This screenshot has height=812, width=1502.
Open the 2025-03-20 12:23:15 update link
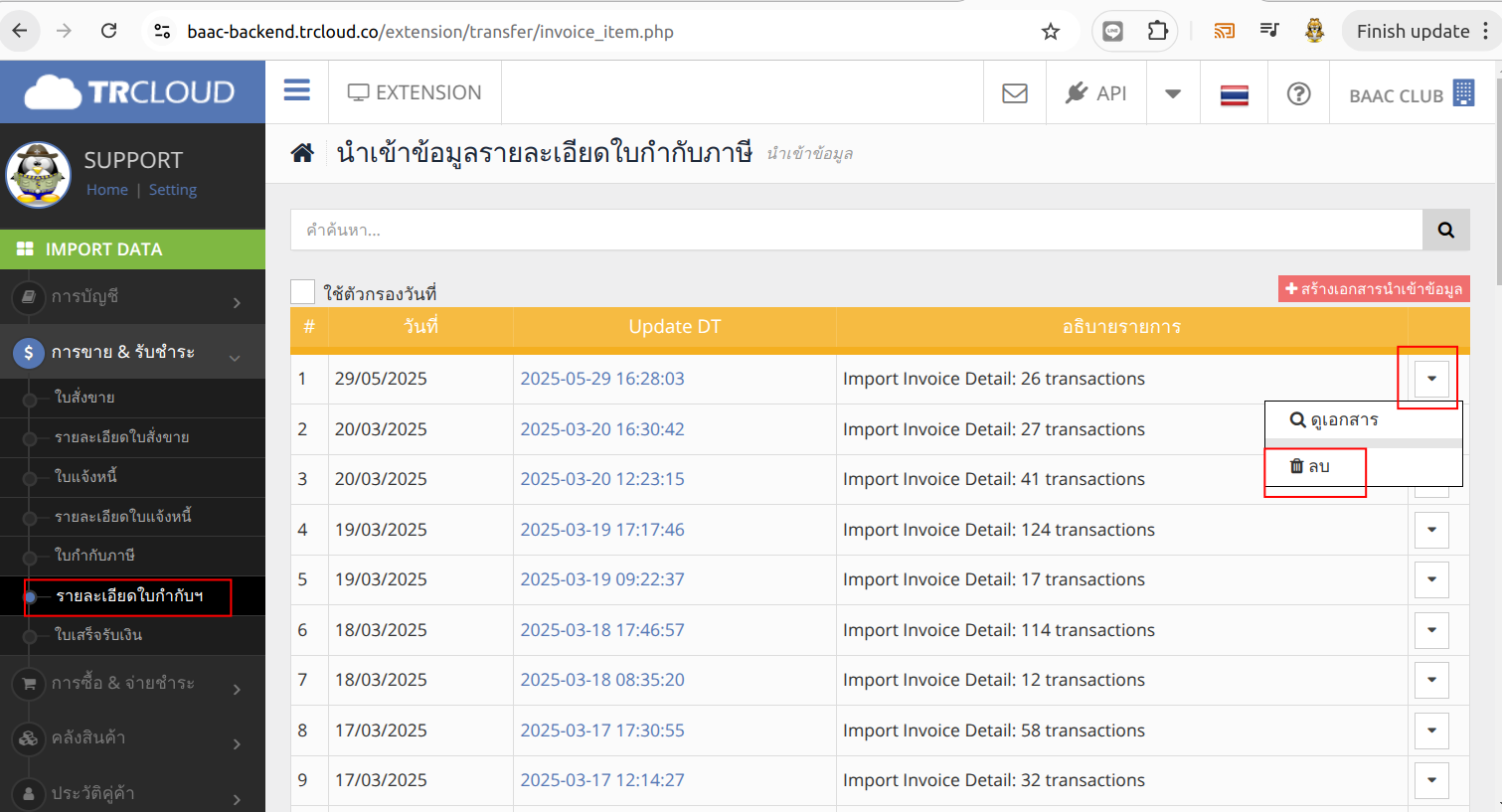click(x=602, y=479)
